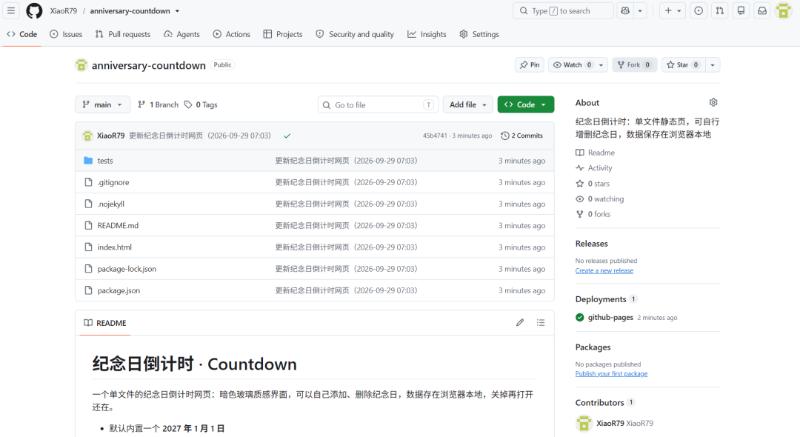
Task: Click the About settings gear icon
Action: 713,102
